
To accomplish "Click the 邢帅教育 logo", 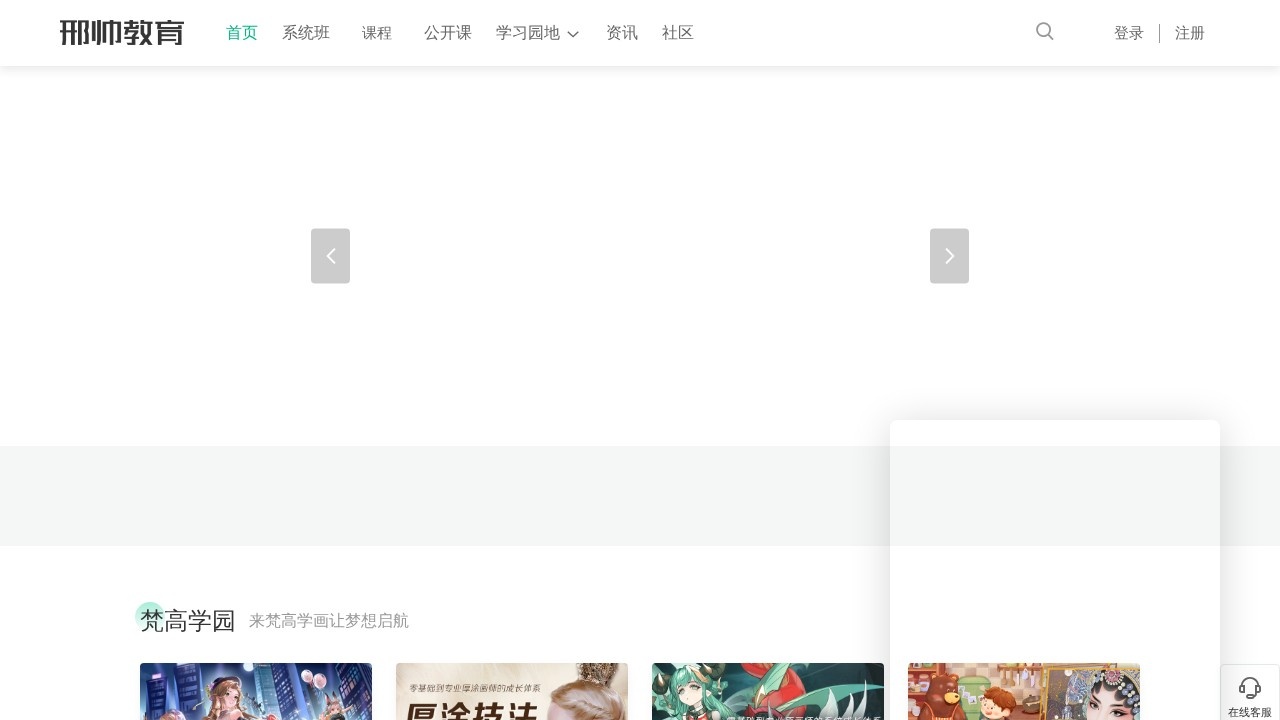I will click(x=122, y=32).
